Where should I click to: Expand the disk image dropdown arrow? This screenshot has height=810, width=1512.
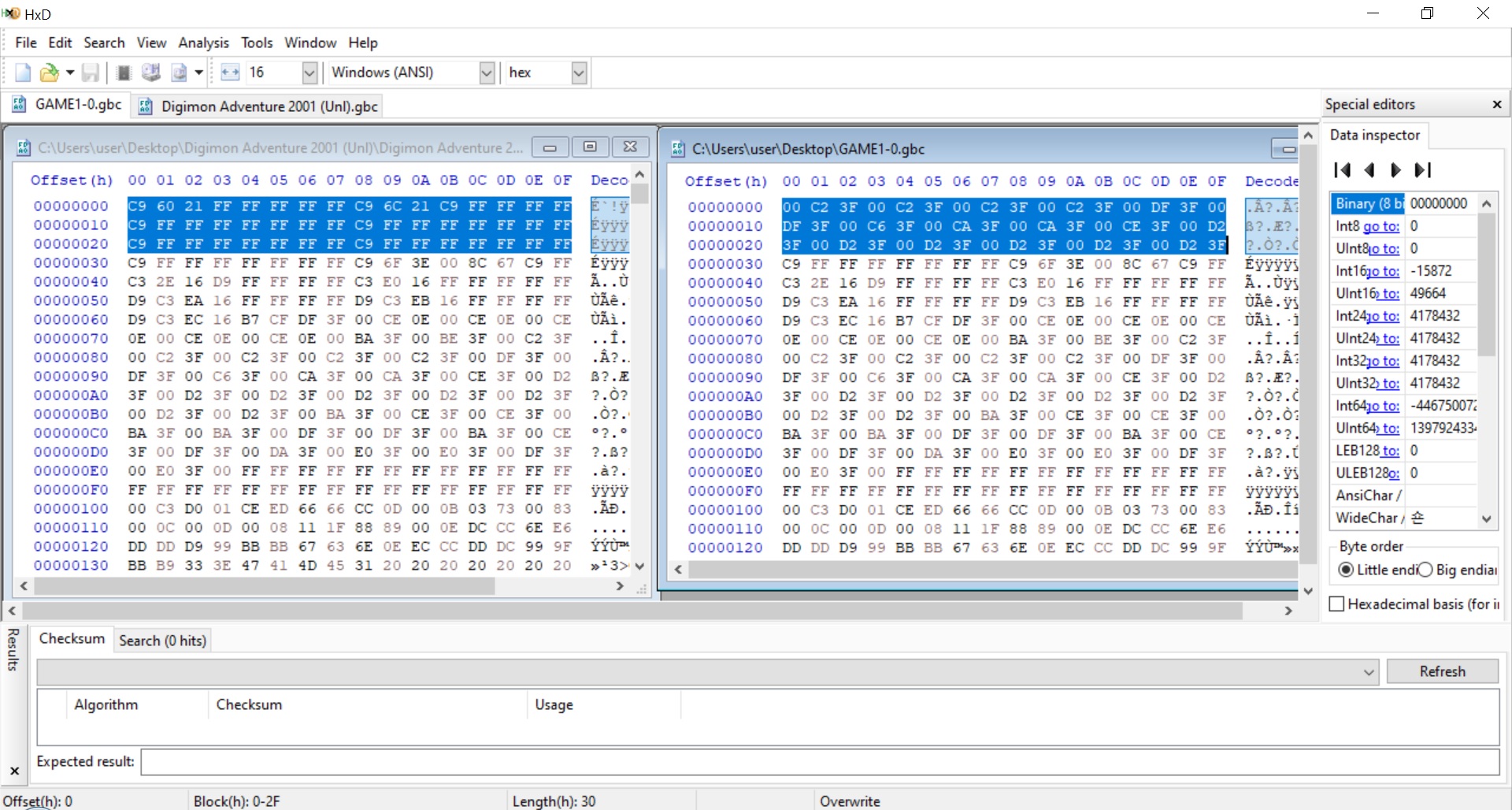tap(199, 73)
